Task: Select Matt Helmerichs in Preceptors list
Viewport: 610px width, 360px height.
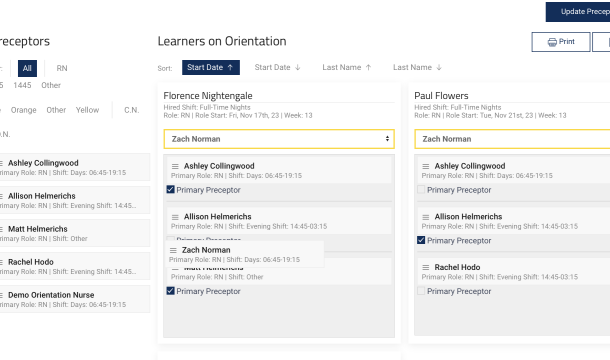Action: click(x=74, y=234)
